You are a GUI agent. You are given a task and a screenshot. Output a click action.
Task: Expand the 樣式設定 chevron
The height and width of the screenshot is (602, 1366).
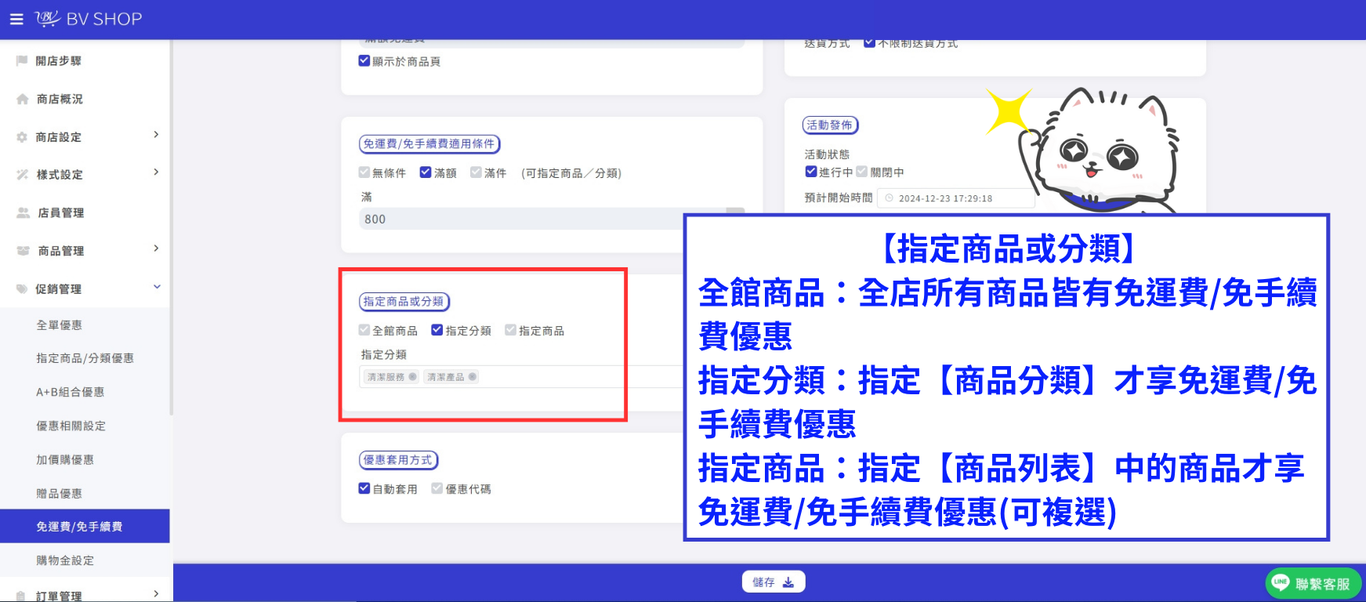[x=156, y=173]
